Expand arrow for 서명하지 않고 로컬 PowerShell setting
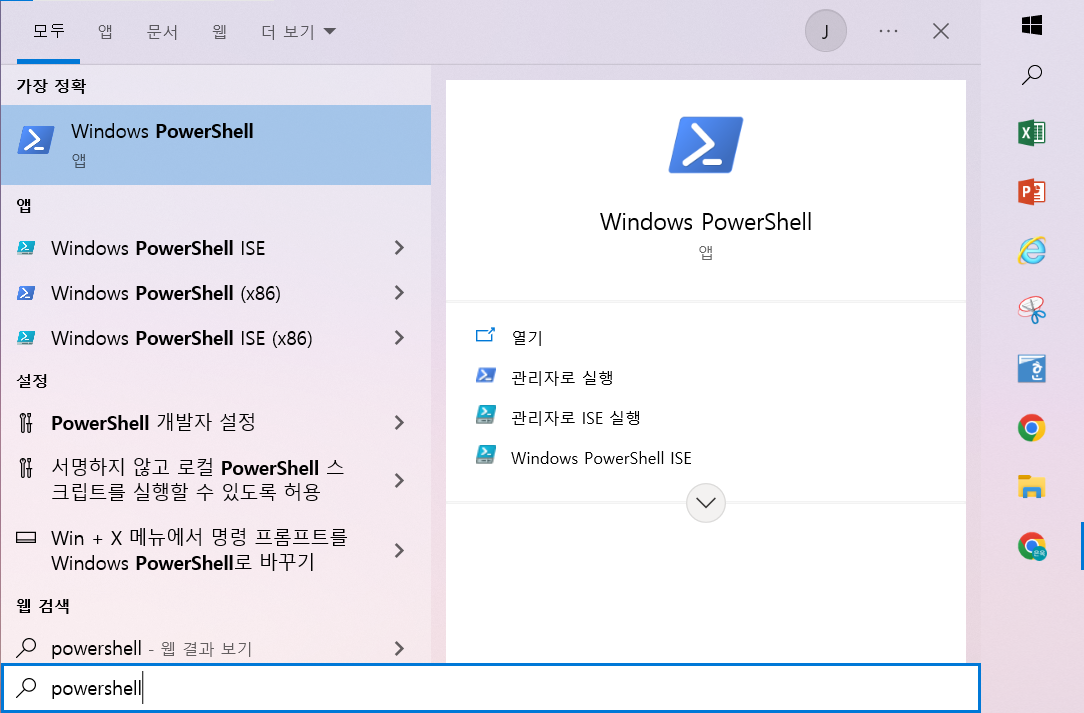Screen dimensions: 1084x713 point(399,481)
